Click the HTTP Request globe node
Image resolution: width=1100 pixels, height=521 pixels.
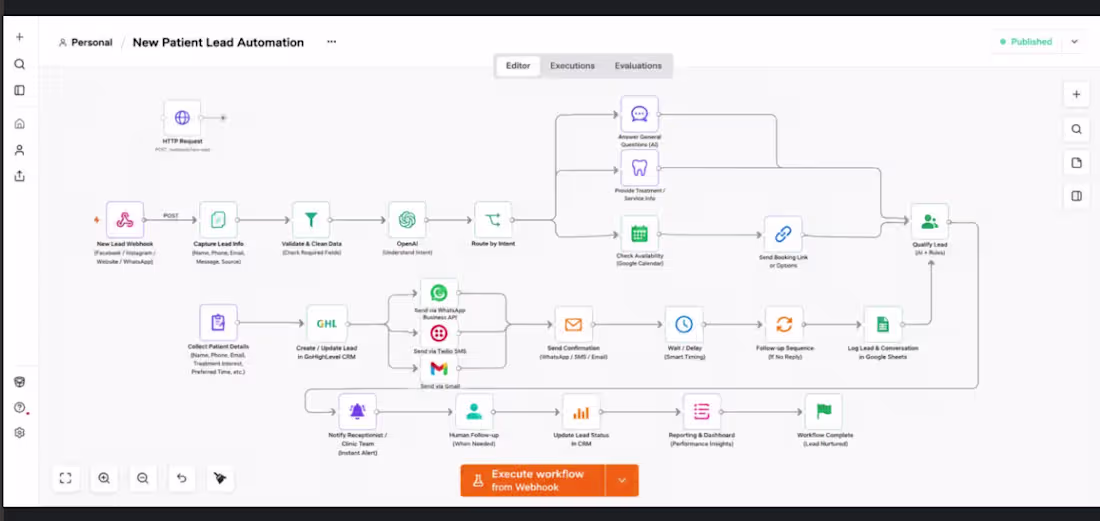(x=182, y=117)
